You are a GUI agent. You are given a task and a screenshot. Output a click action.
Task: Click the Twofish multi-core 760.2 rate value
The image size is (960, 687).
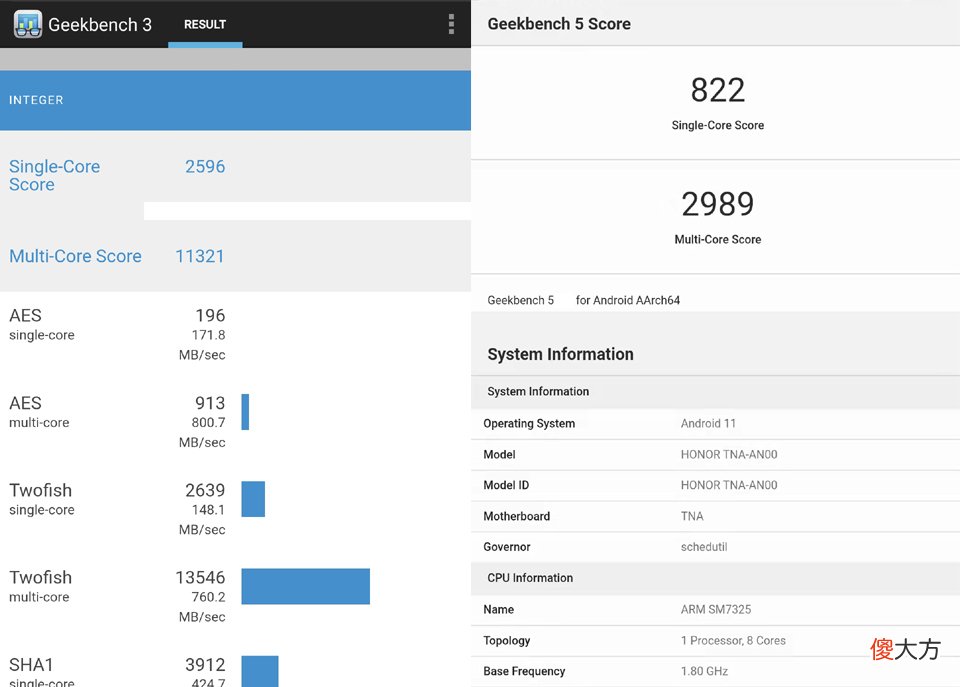point(208,597)
